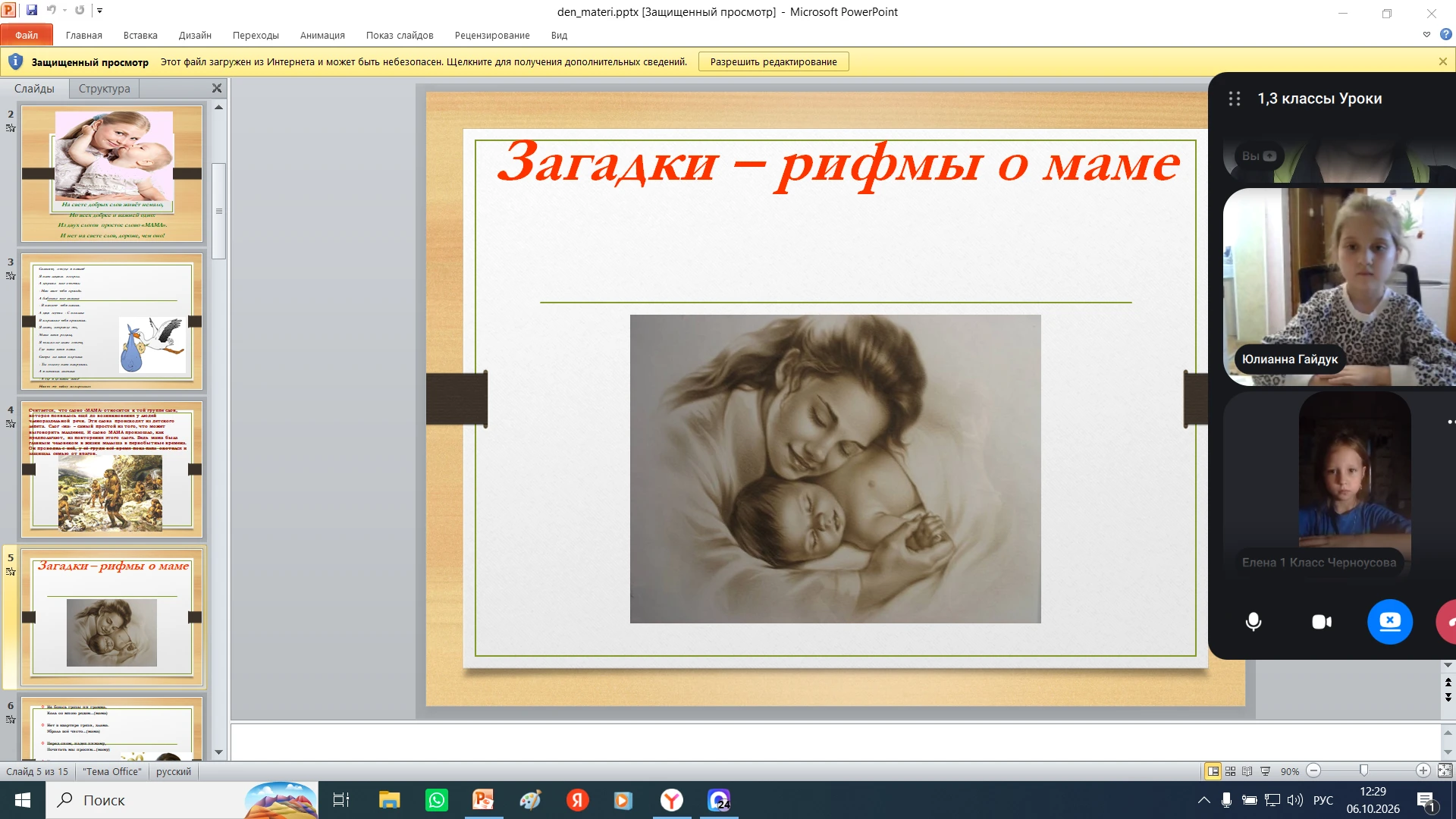
Task: Click the Поиск taskbar search field
Action: click(x=182, y=800)
